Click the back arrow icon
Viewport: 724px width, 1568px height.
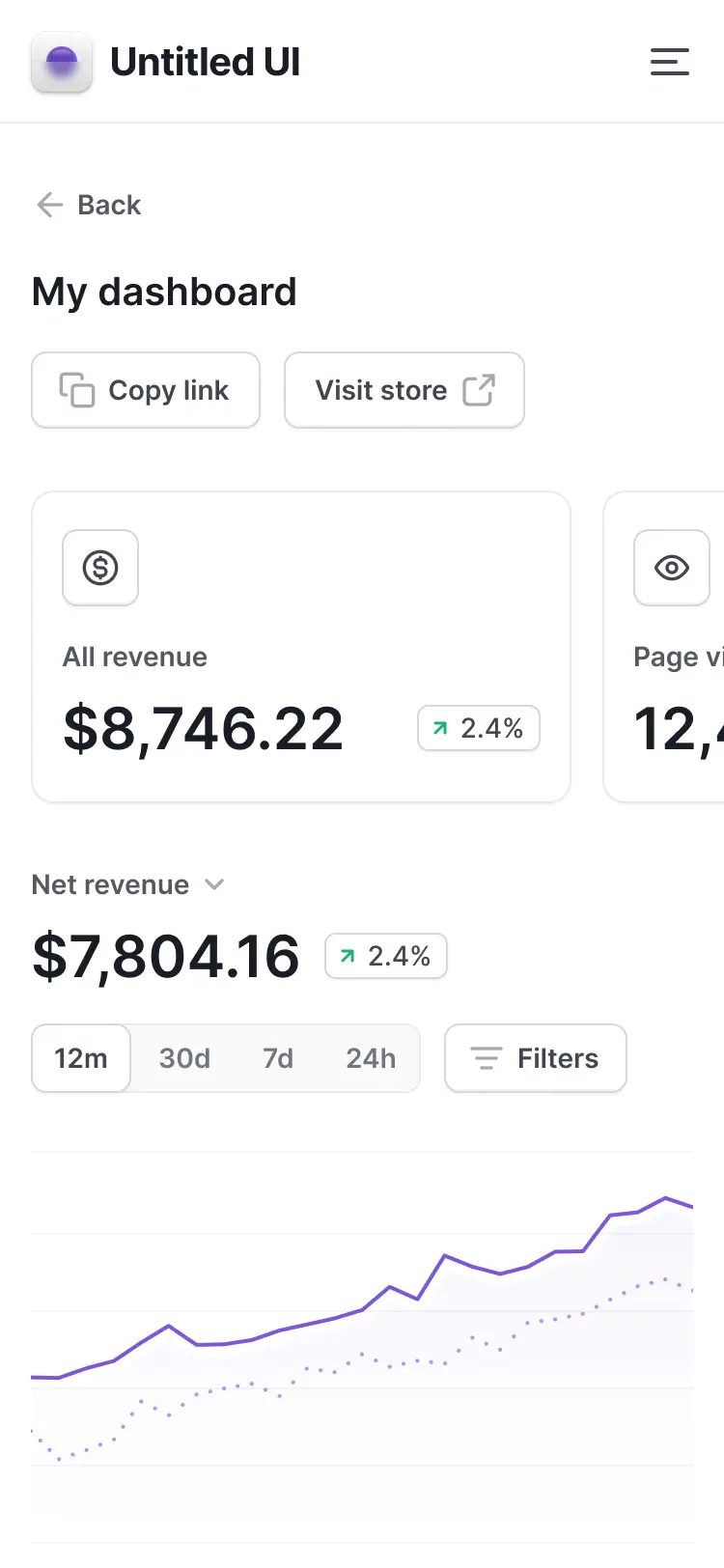49,205
